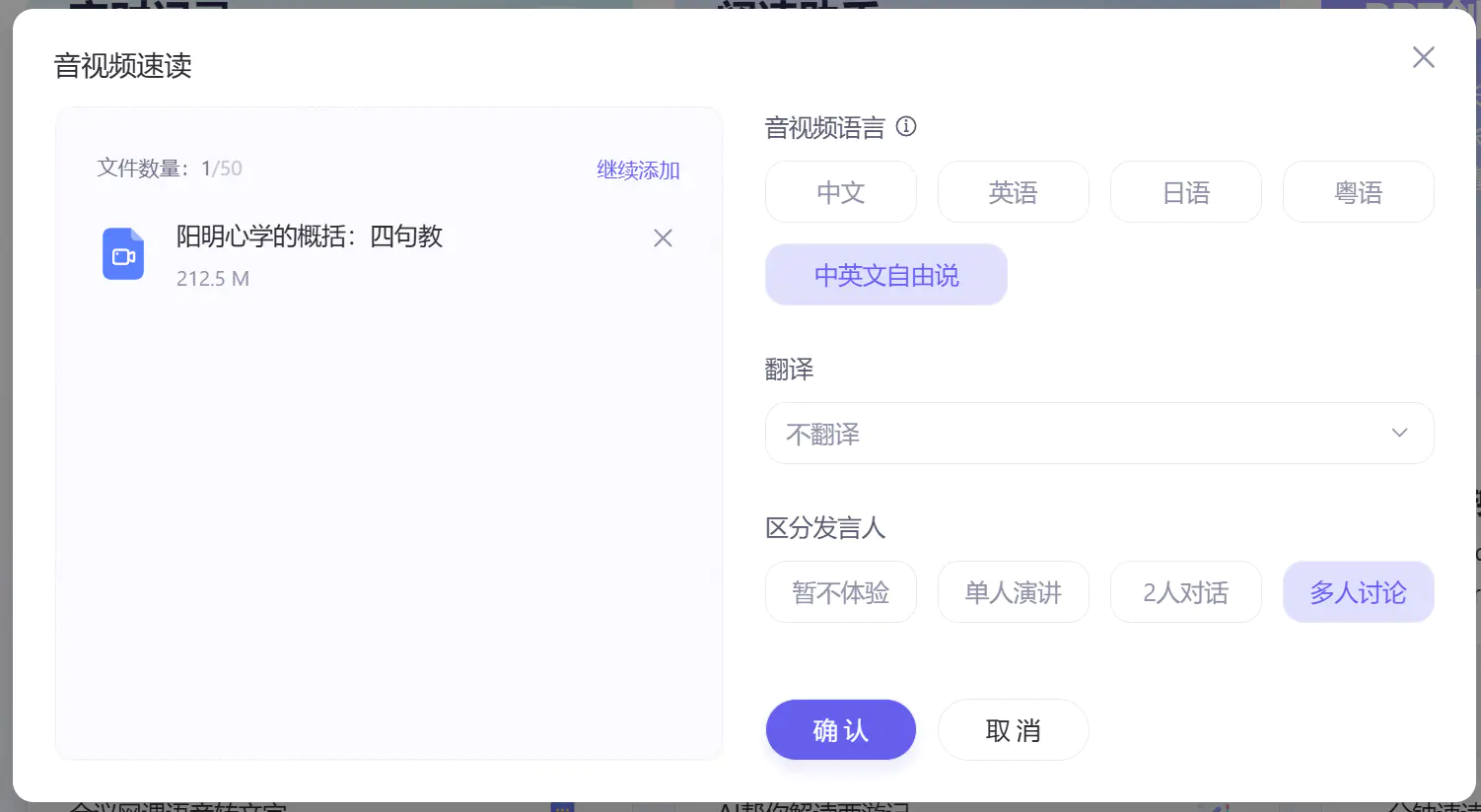Screen dimensions: 1481x812
Task: Select 单人演讲 speaker mode
Action: 1013,592
